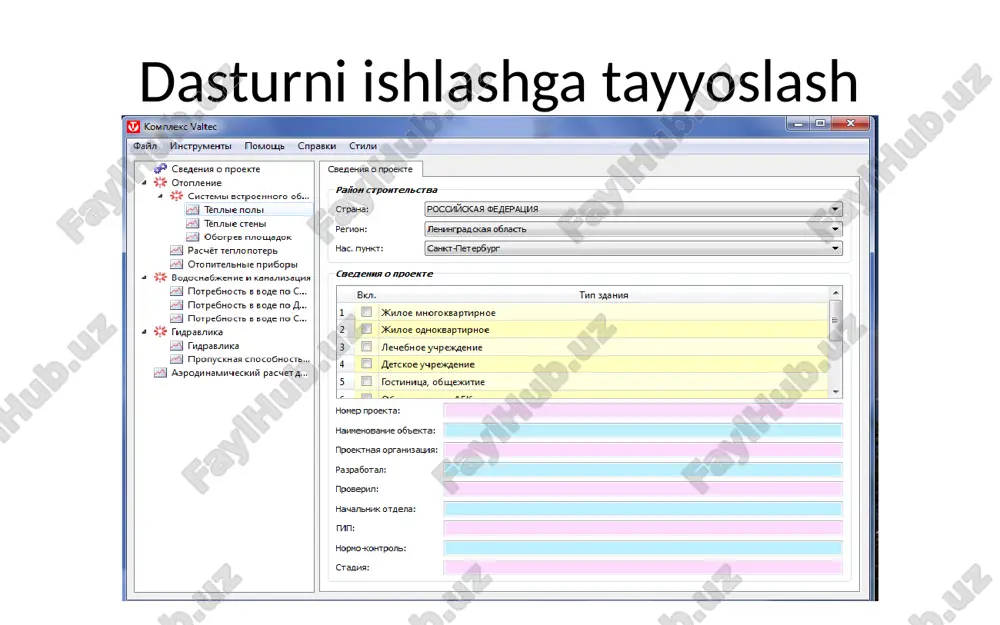This screenshot has width=1000, height=625.
Task: Click the Аэродинамический расчет icon
Action: point(160,372)
